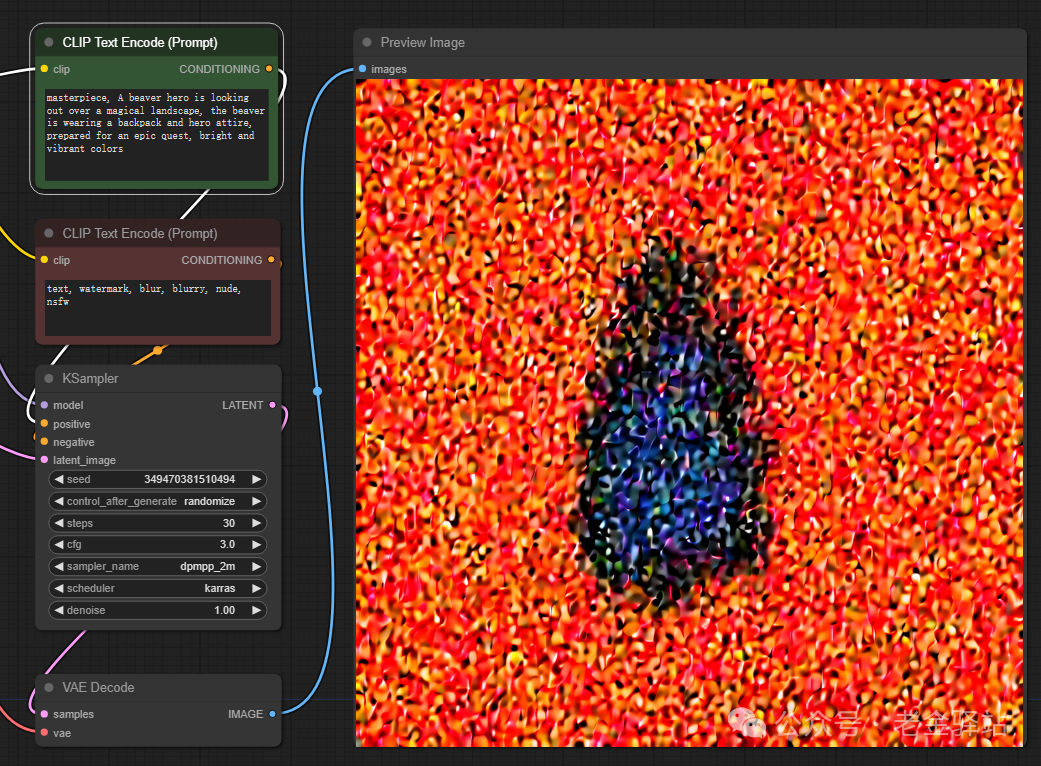Collapse the VAE Decode node via header dot
Viewport: 1041px width, 766px height.
pos(49,687)
